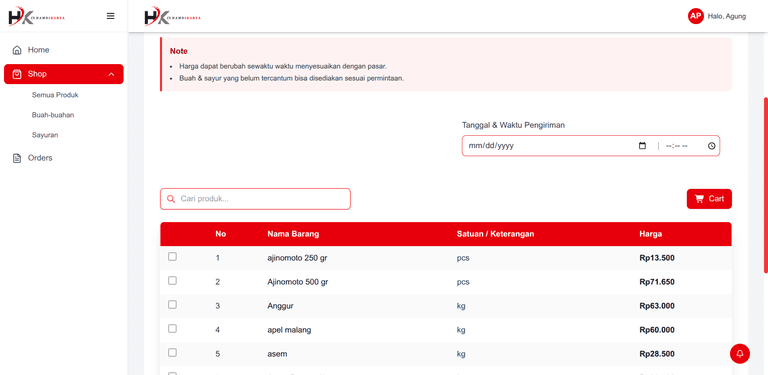Click the product name asem

click(x=277, y=354)
